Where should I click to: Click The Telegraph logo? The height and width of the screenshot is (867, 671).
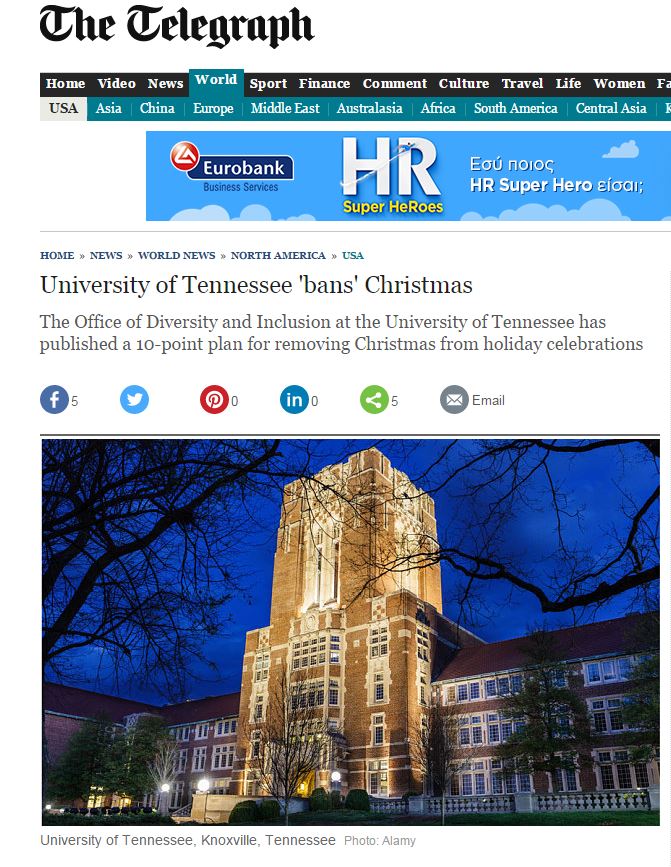click(x=177, y=25)
